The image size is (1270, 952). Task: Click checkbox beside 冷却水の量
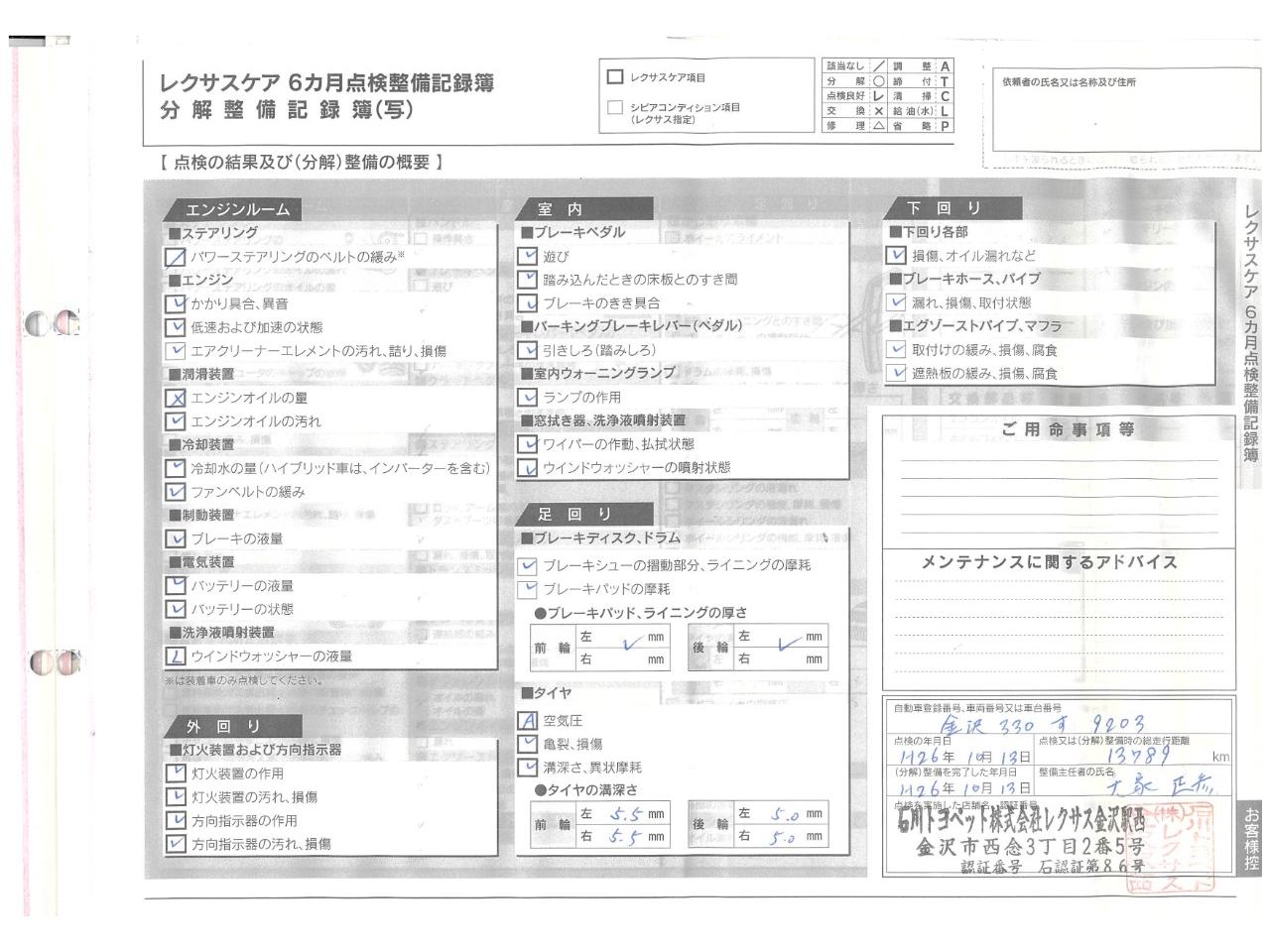click(x=176, y=468)
